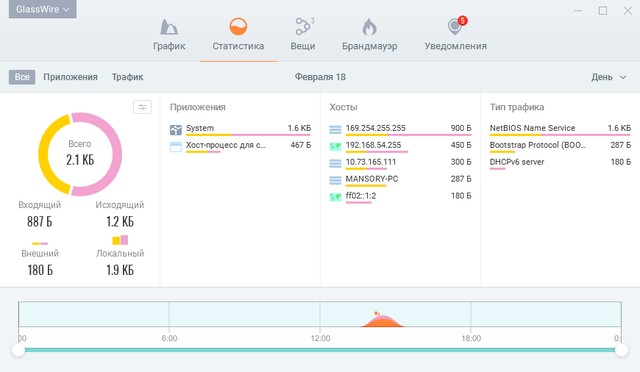Open the График tab label

(169, 46)
